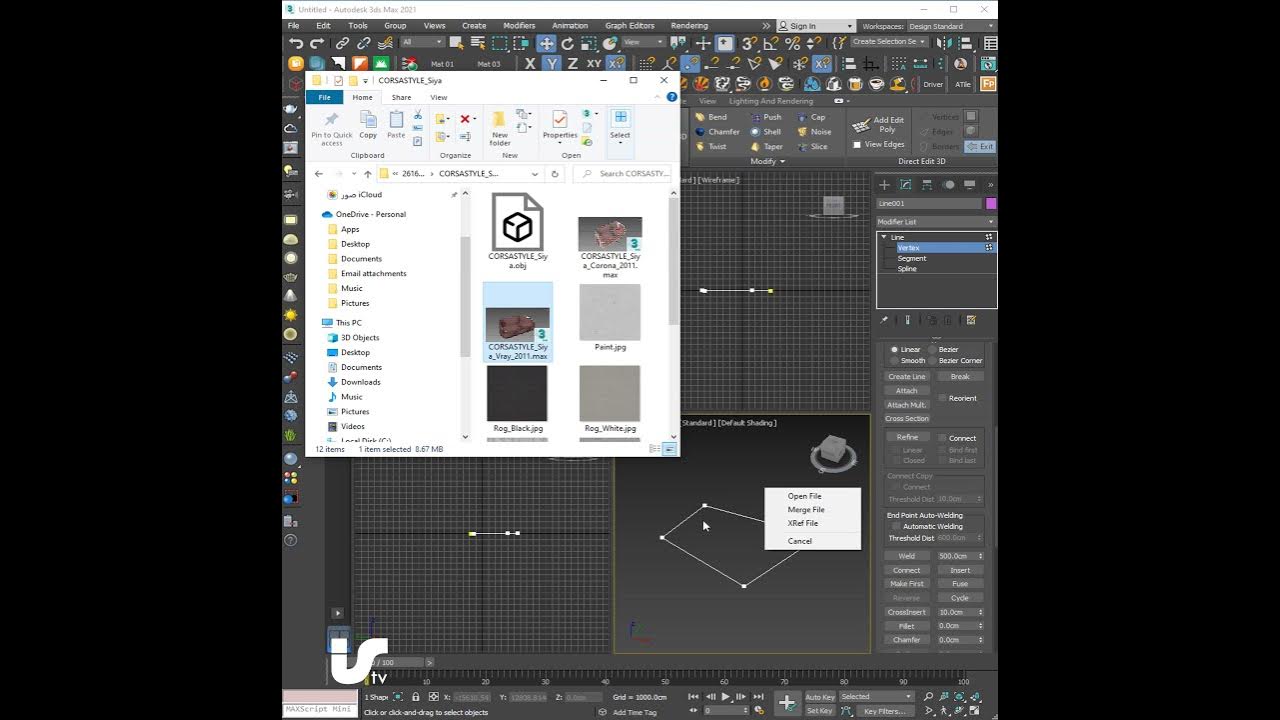Select the Smooth vertex type radio

pos(895,360)
